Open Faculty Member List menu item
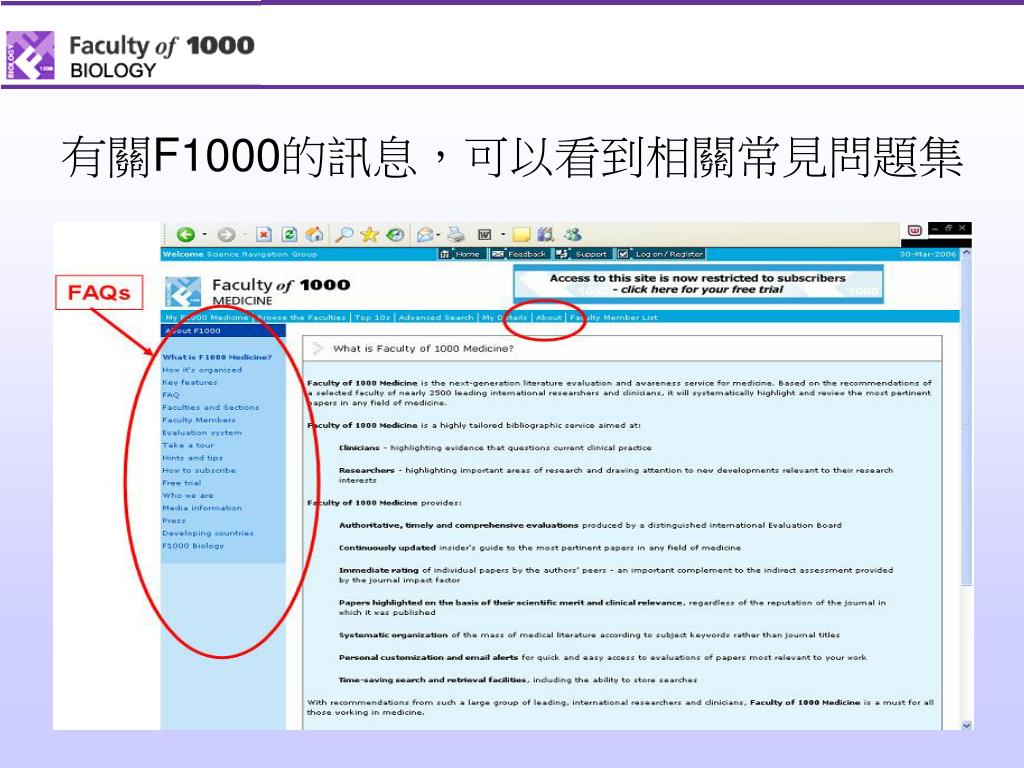Image resolution: width=1024 pixels, height=768 pixels. (613, 317)
